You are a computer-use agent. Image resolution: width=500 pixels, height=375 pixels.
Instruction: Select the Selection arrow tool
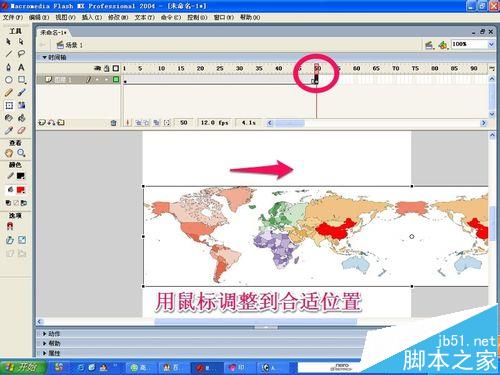[9, 42]
